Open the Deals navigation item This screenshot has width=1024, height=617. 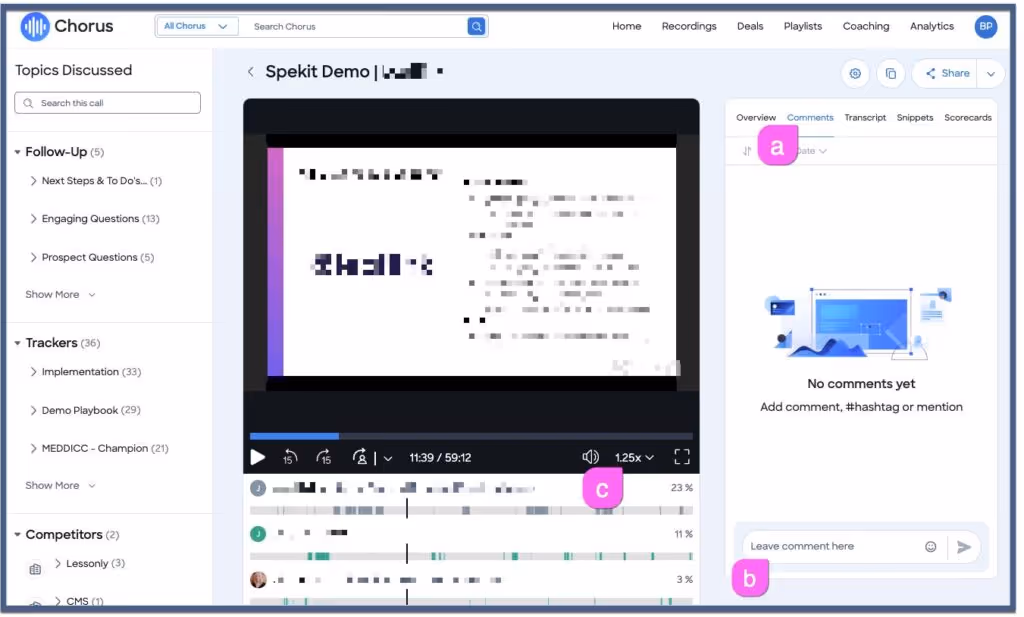click(750, 27)
